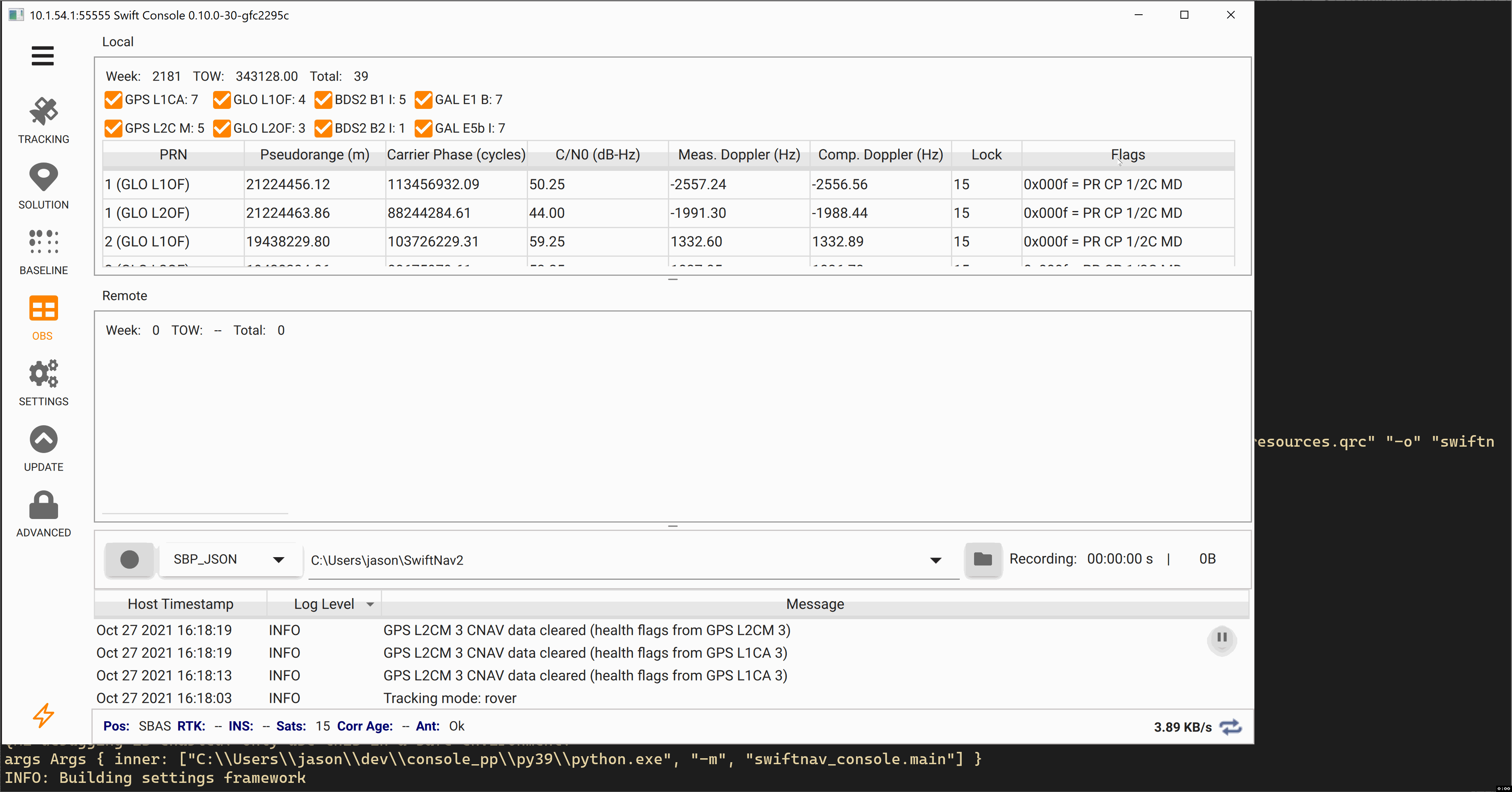1512x792 pixels.
Task: Click the lightning bolt connection icon
Action: pos(43,715)
